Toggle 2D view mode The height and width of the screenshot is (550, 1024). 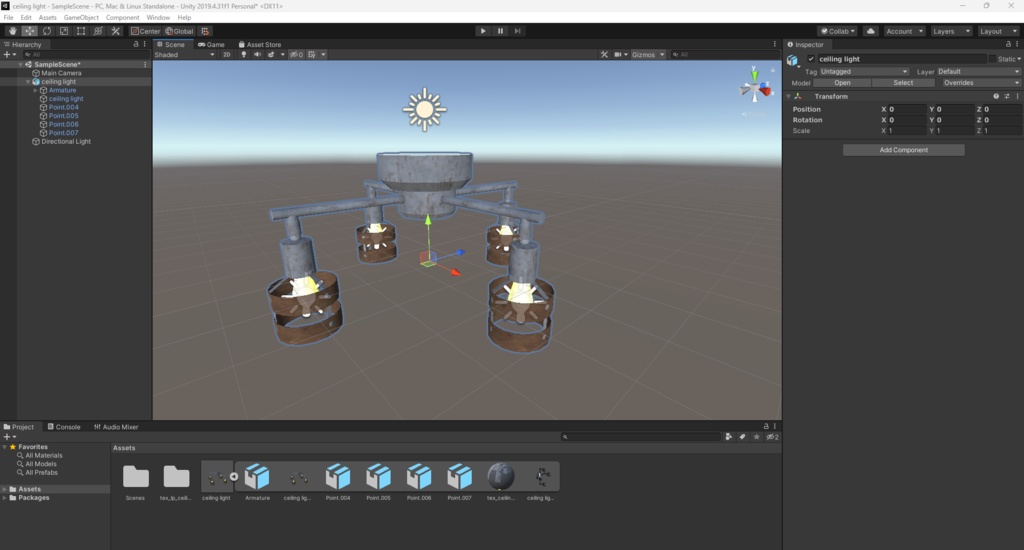226,54
